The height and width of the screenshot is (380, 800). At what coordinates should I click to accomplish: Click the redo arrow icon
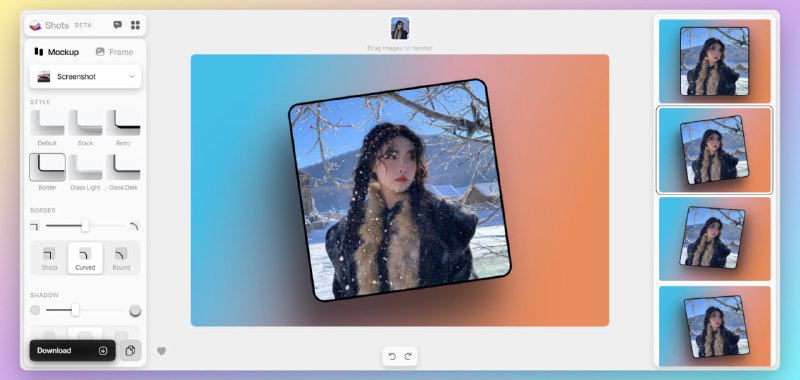pos(408,357)
